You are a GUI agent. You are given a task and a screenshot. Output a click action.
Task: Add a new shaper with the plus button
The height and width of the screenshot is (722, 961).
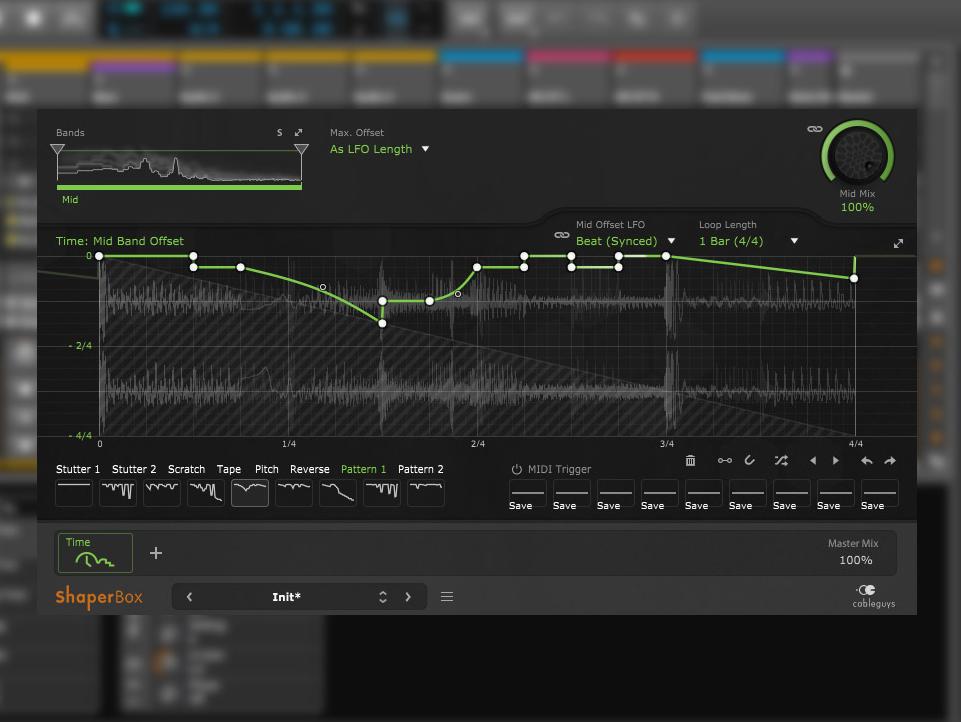point(156,553)
